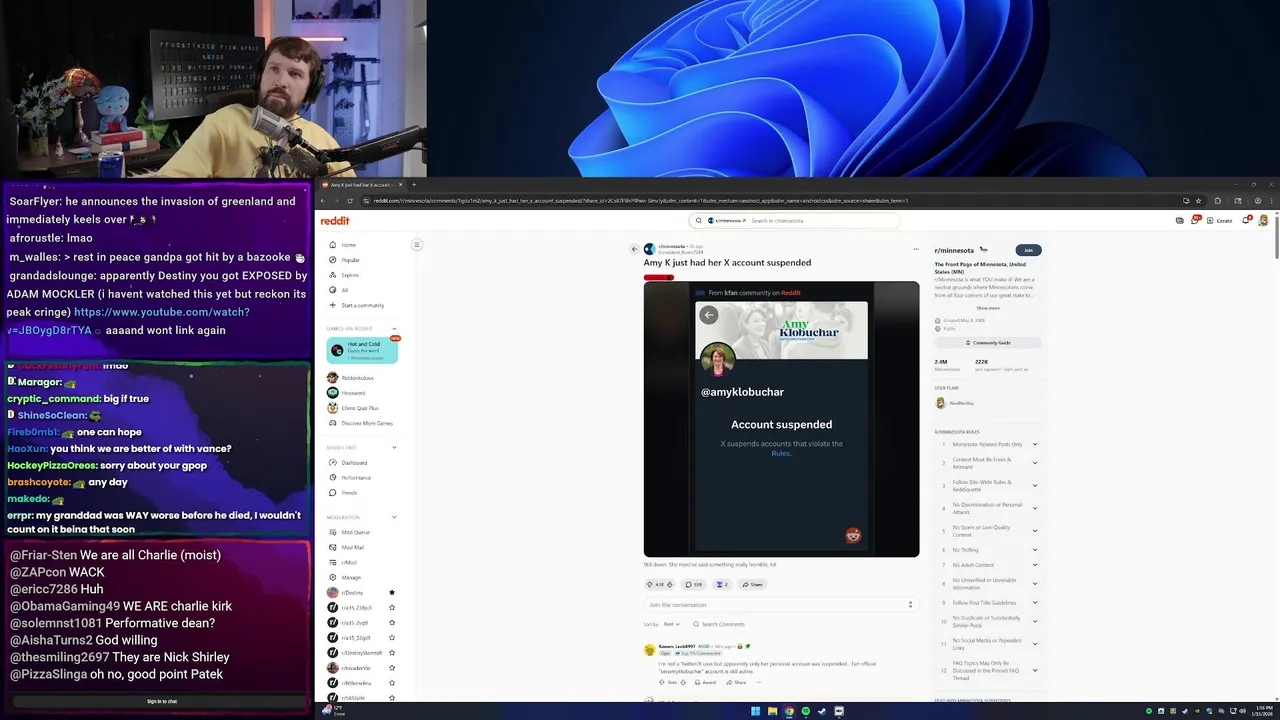
Task: Favorite r/a15_2xqtl with star
Action: [392, 622]
